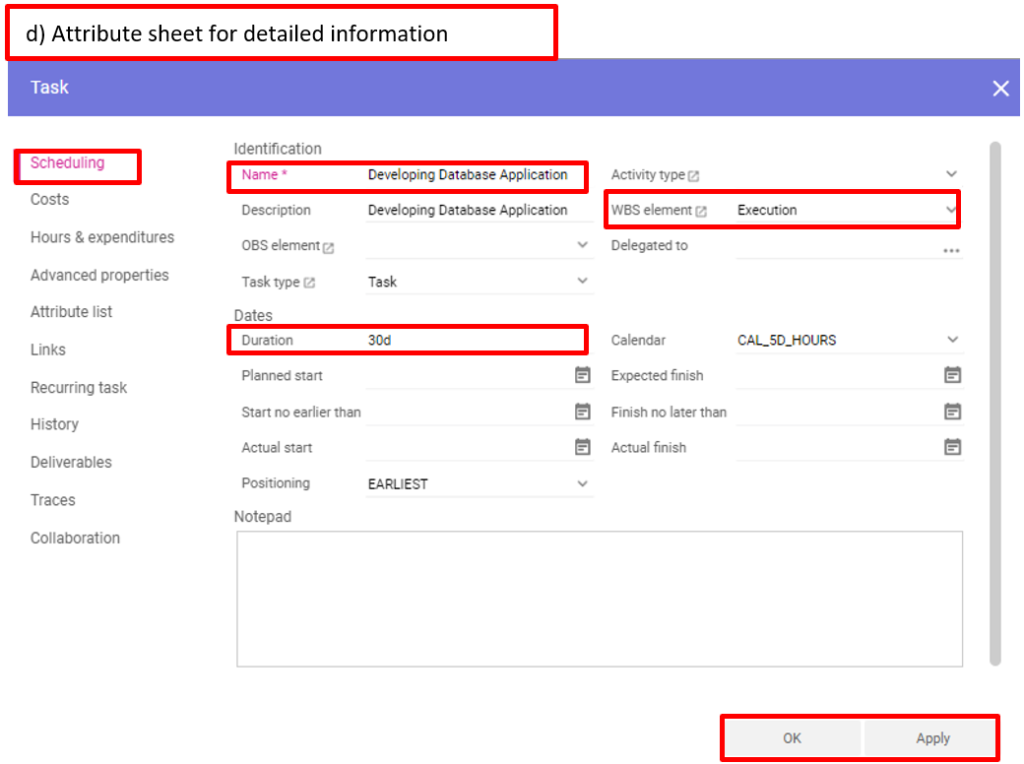Open the Positioning EARLIEST dropdown
Screen dimensions: 1024x764
click(582, 484)
